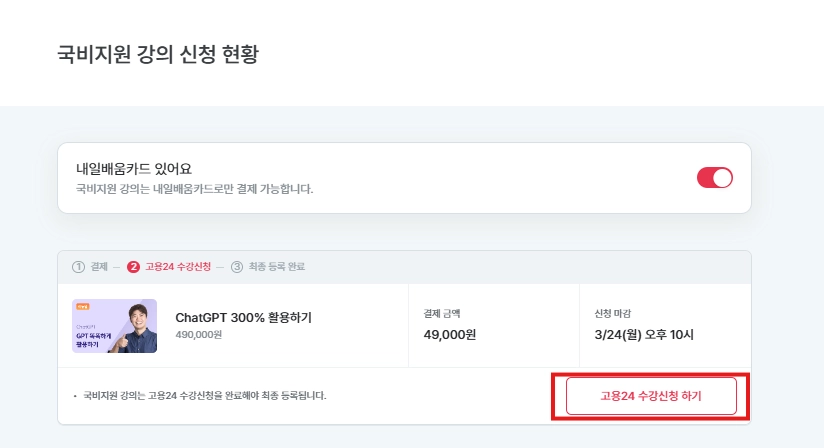Viewport: 824px width, 448px height.
Task: Click the step 3 circle icon
Action: 237,267
